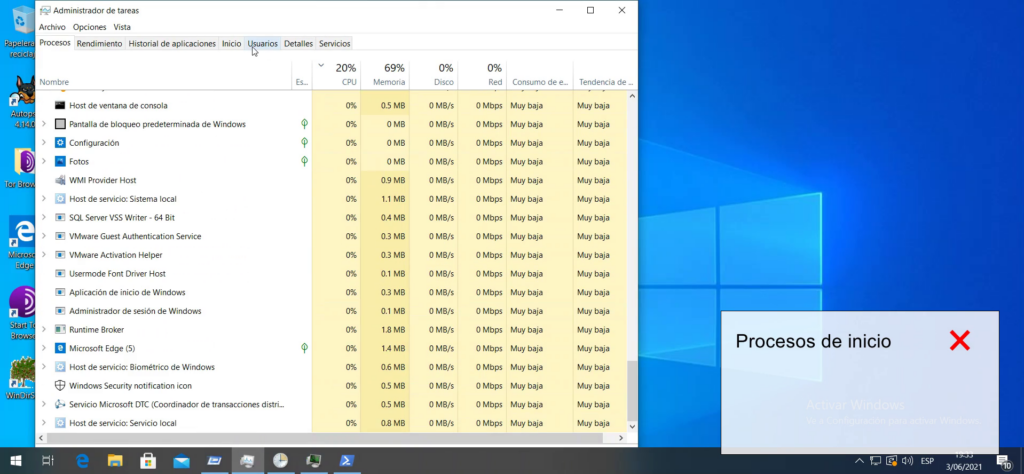Sort processes by the Disco column

[434, 75]
